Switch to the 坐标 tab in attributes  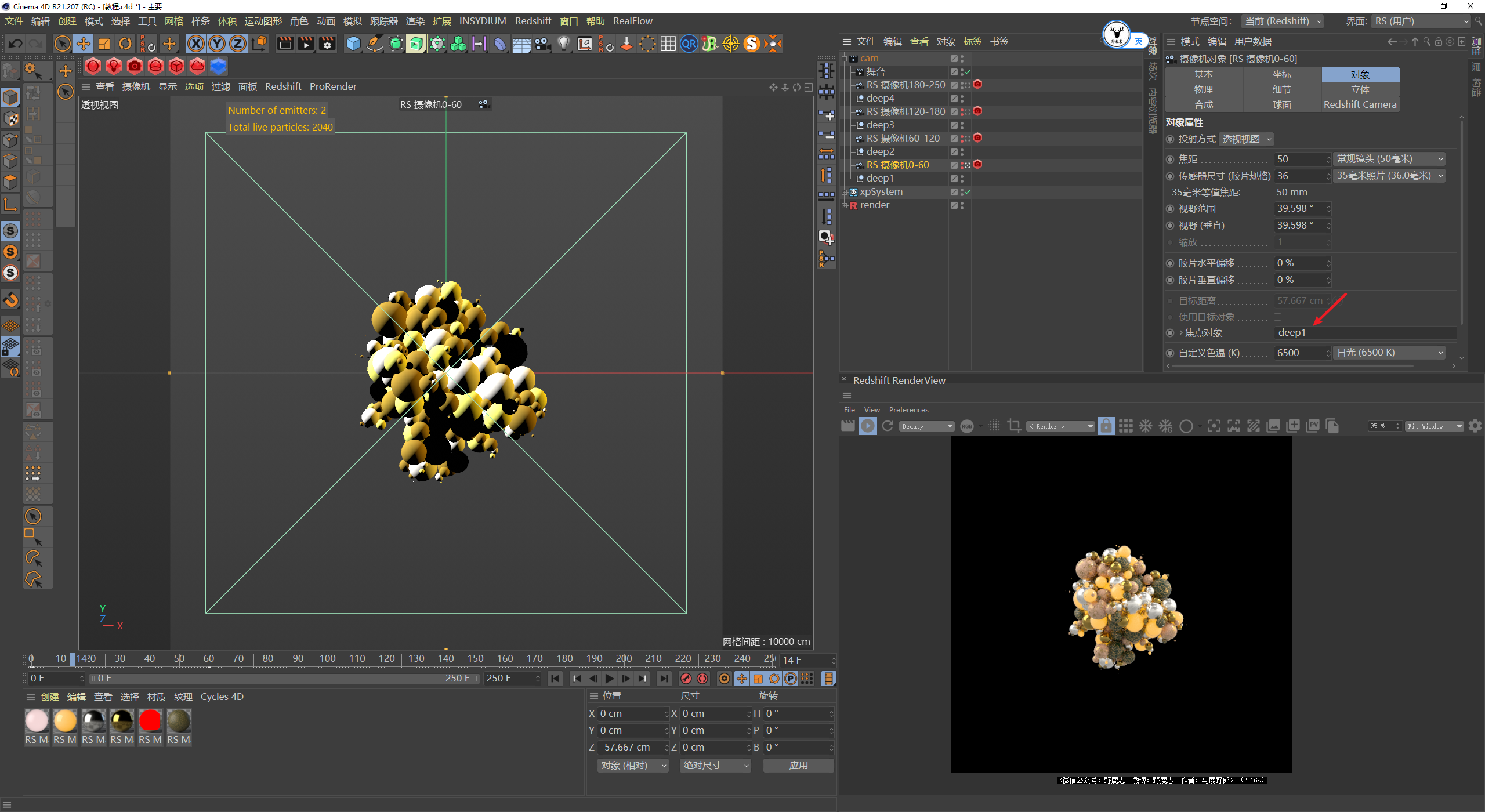point(1282,74)
